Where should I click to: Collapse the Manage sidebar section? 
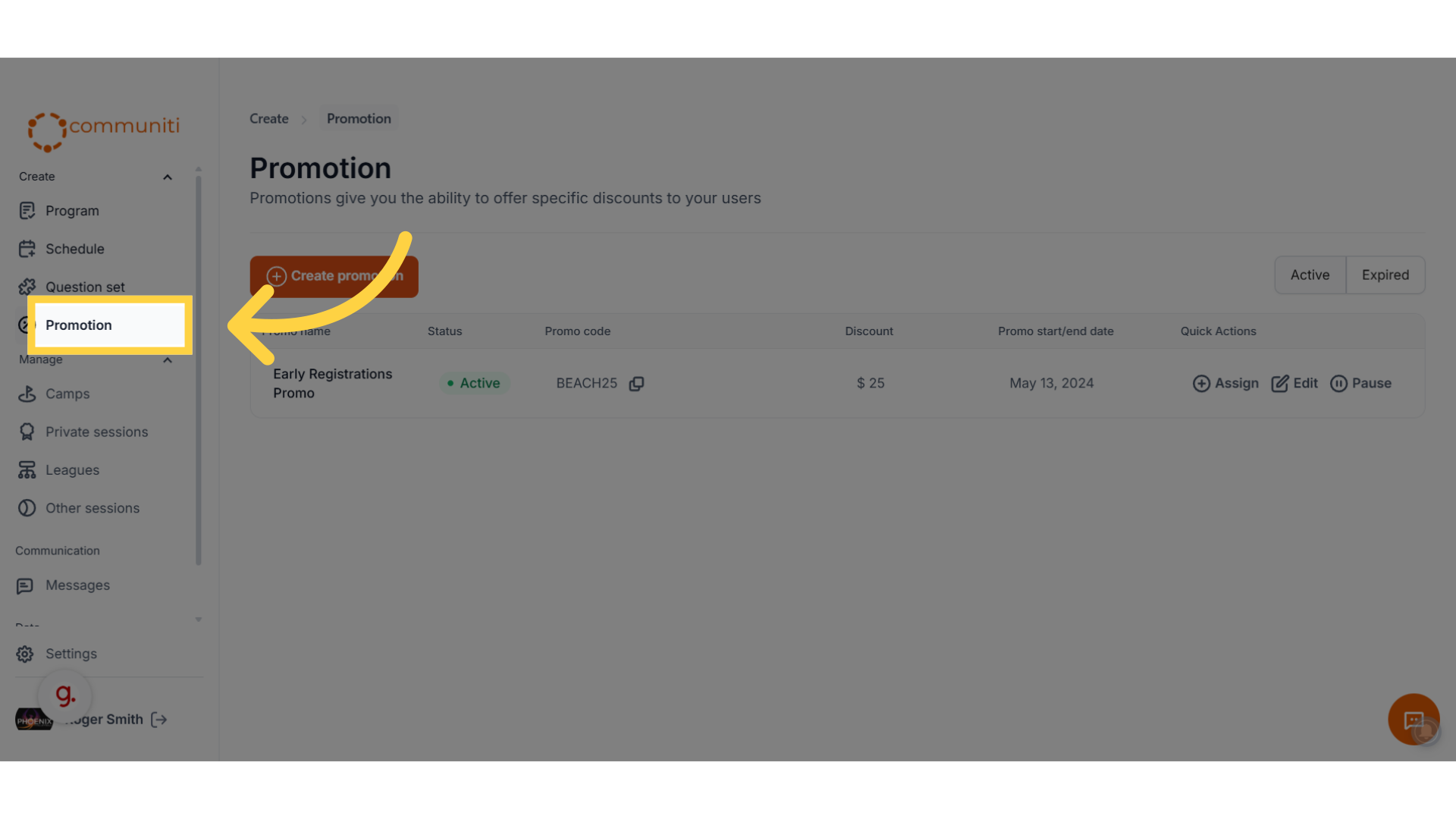tap(168, 359)
